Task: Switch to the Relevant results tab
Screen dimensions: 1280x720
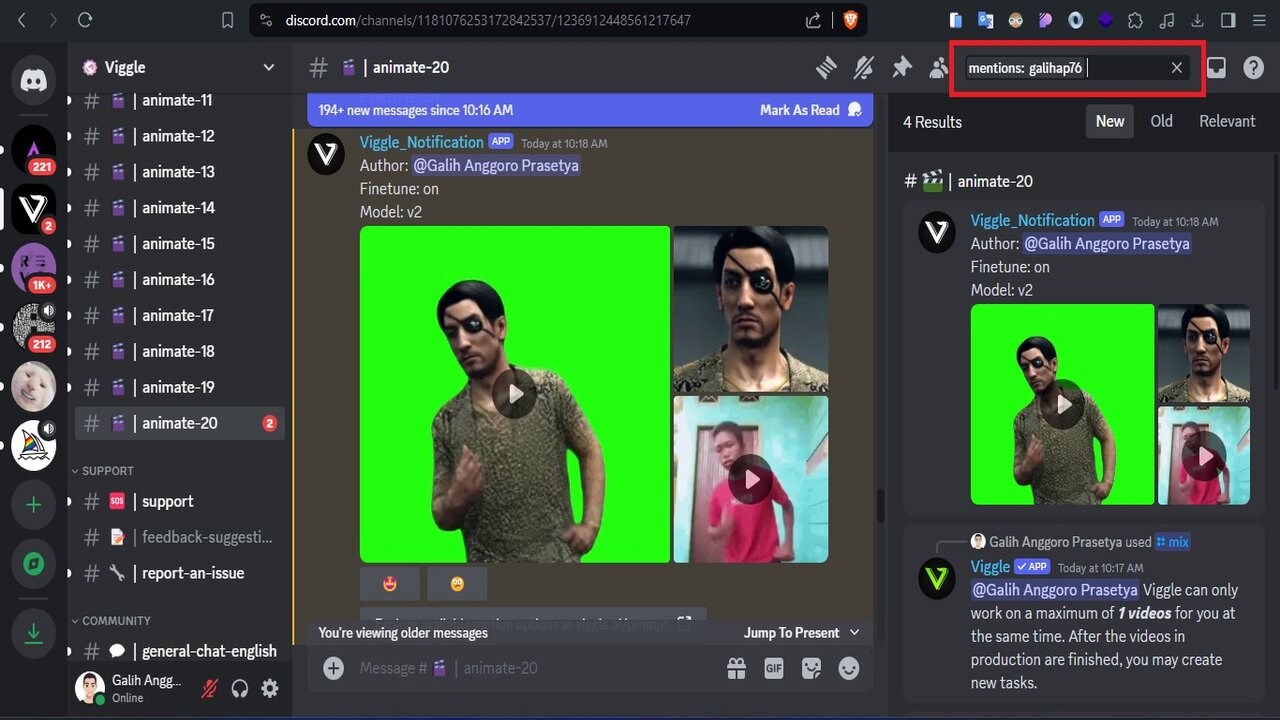Action: pyautogui.click(x=1227, y=121)
